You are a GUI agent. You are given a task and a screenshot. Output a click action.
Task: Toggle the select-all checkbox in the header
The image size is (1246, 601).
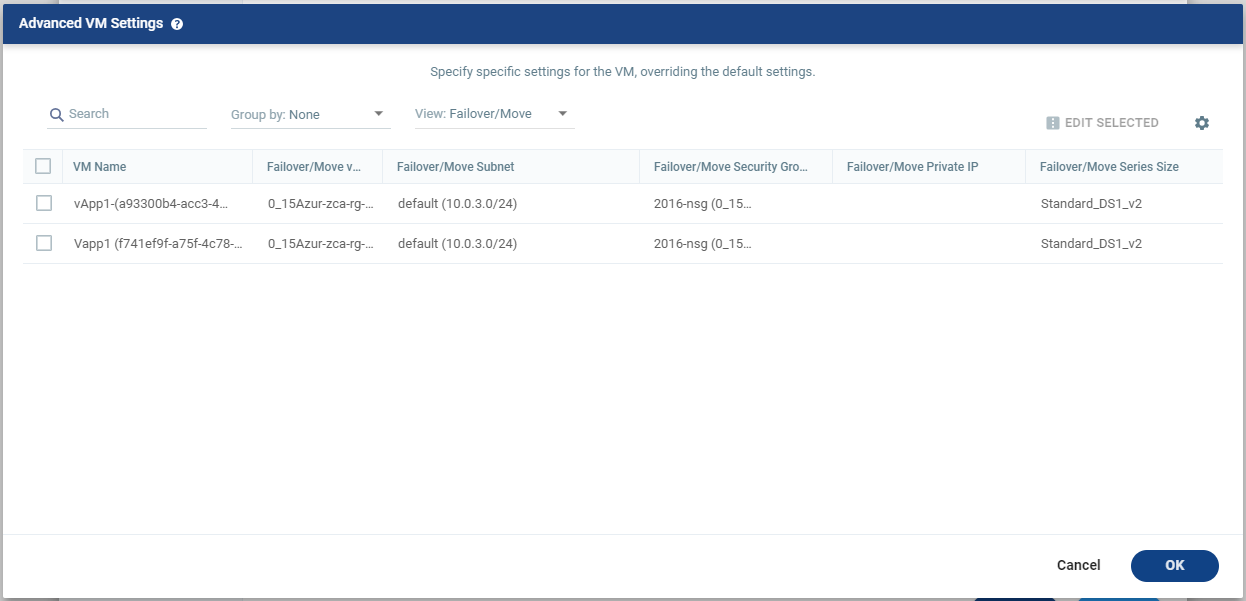click(43, 166)
